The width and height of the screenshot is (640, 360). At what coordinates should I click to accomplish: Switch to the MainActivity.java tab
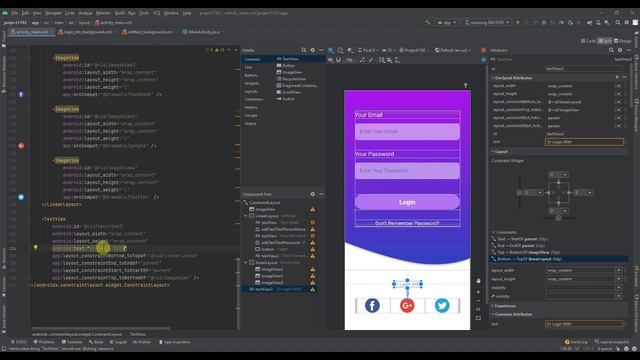pos(201,32)
